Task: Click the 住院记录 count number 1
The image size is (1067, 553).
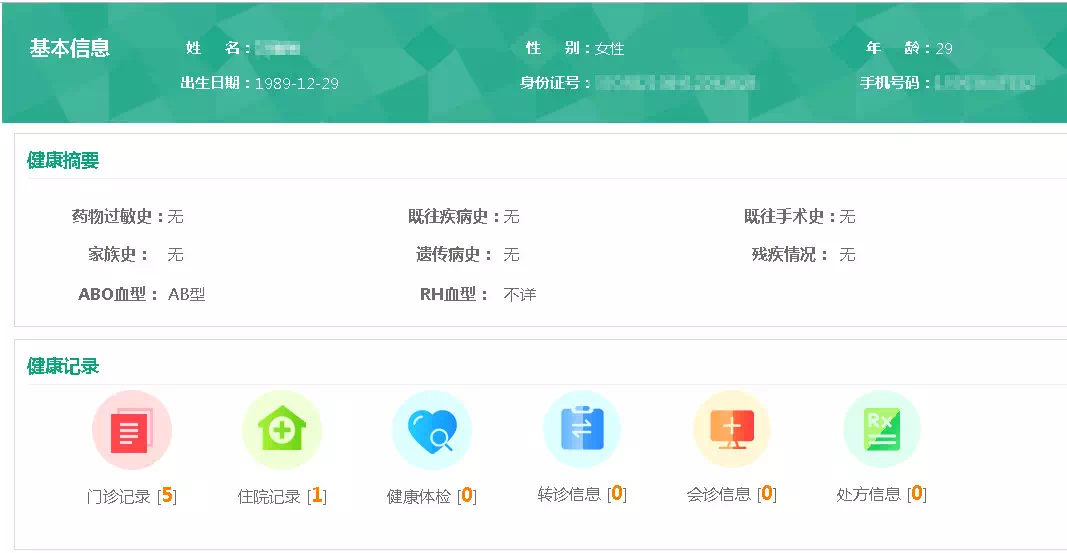Action: pyautogui.click(x=317, y=495)
